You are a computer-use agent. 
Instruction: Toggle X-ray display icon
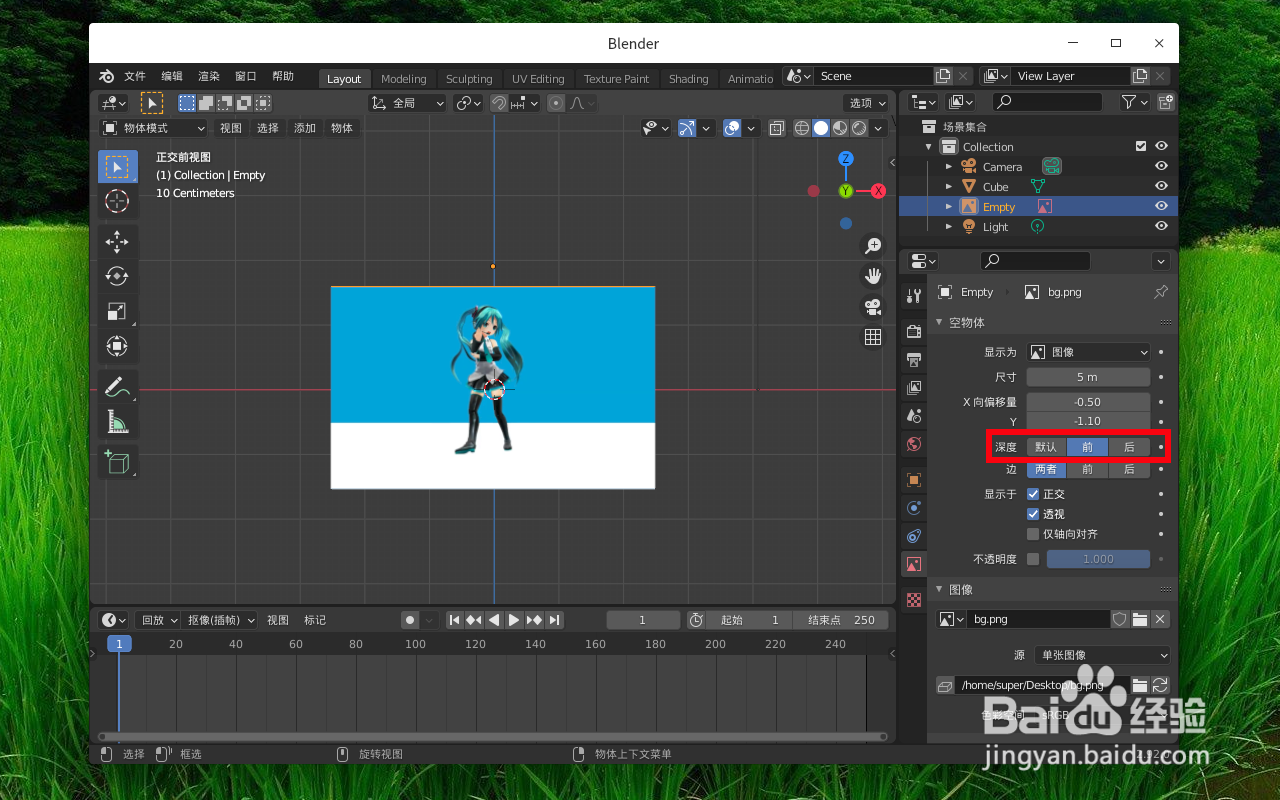click(776, 128)
